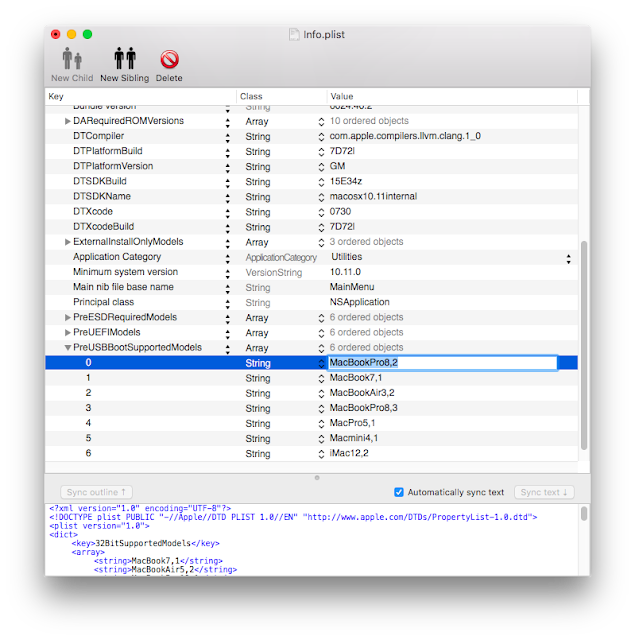Click the value 15E34z
The image size is (635, 640).
point(346,182)
